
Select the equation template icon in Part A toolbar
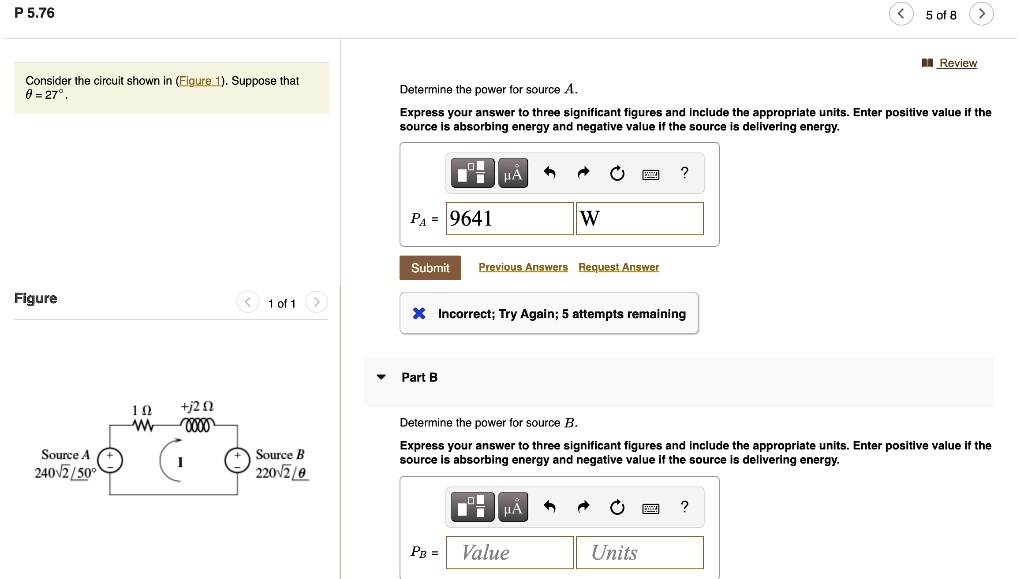[x=471, y=172]
